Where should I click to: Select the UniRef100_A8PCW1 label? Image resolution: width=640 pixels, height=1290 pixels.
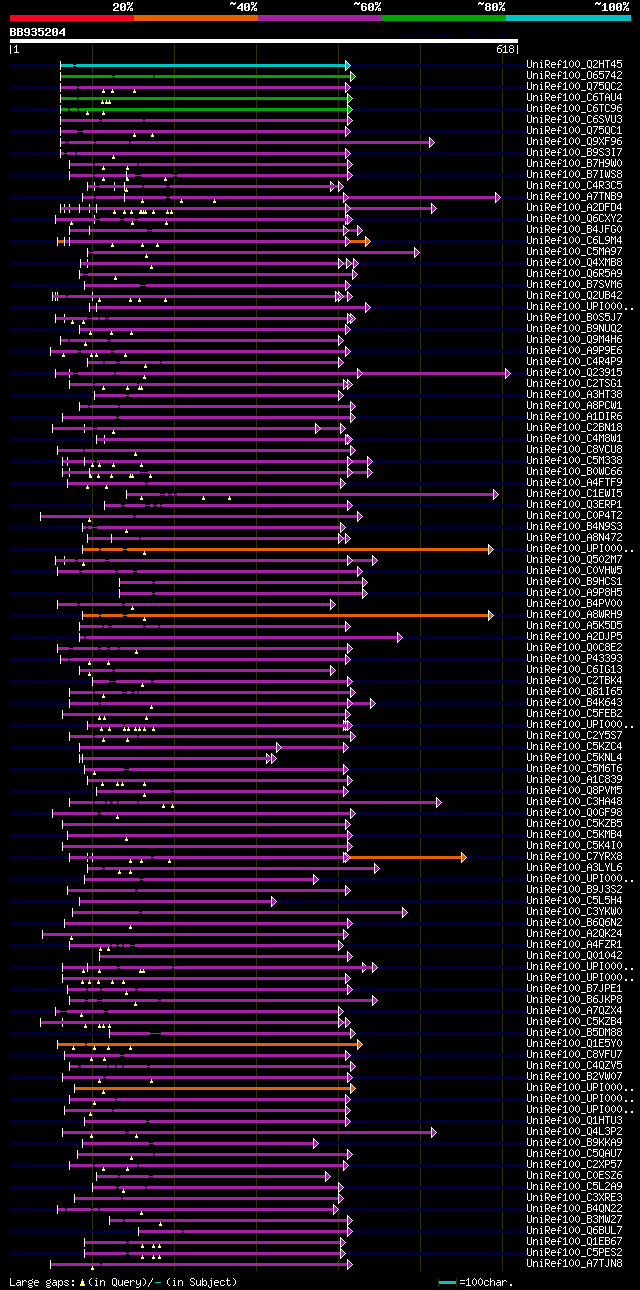[574, 406]
